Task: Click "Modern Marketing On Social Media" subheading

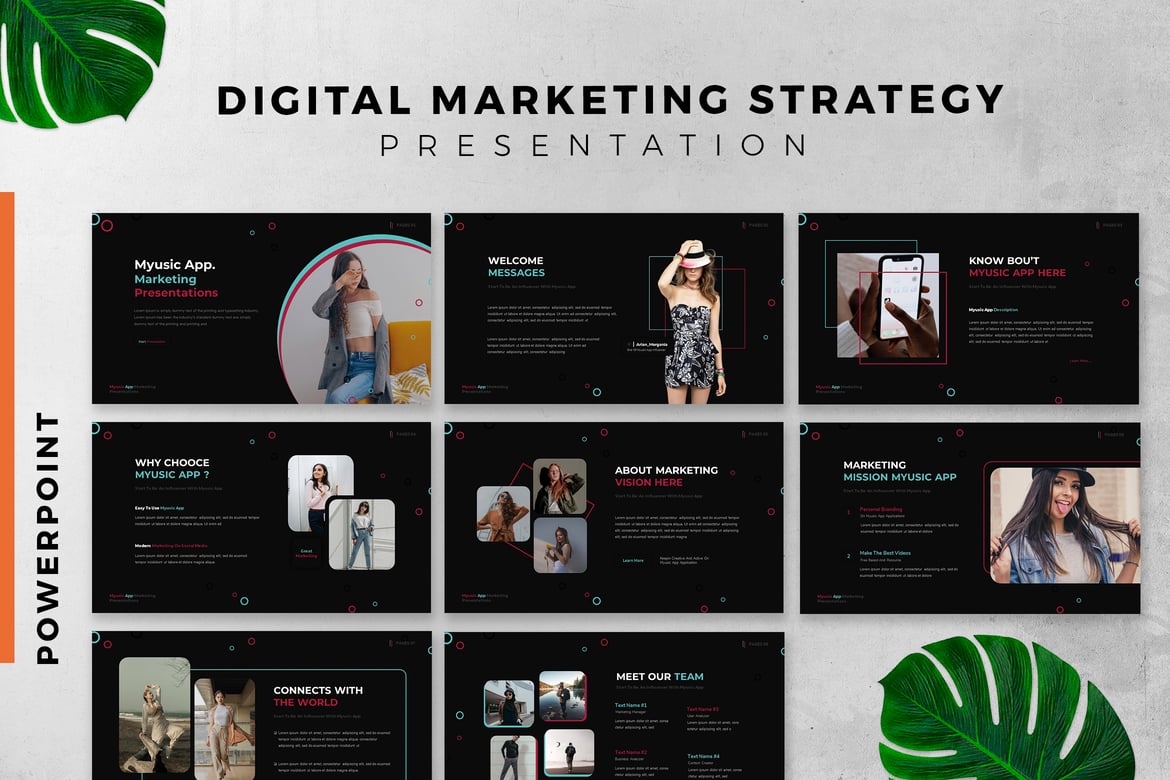Action: [171, 546]
